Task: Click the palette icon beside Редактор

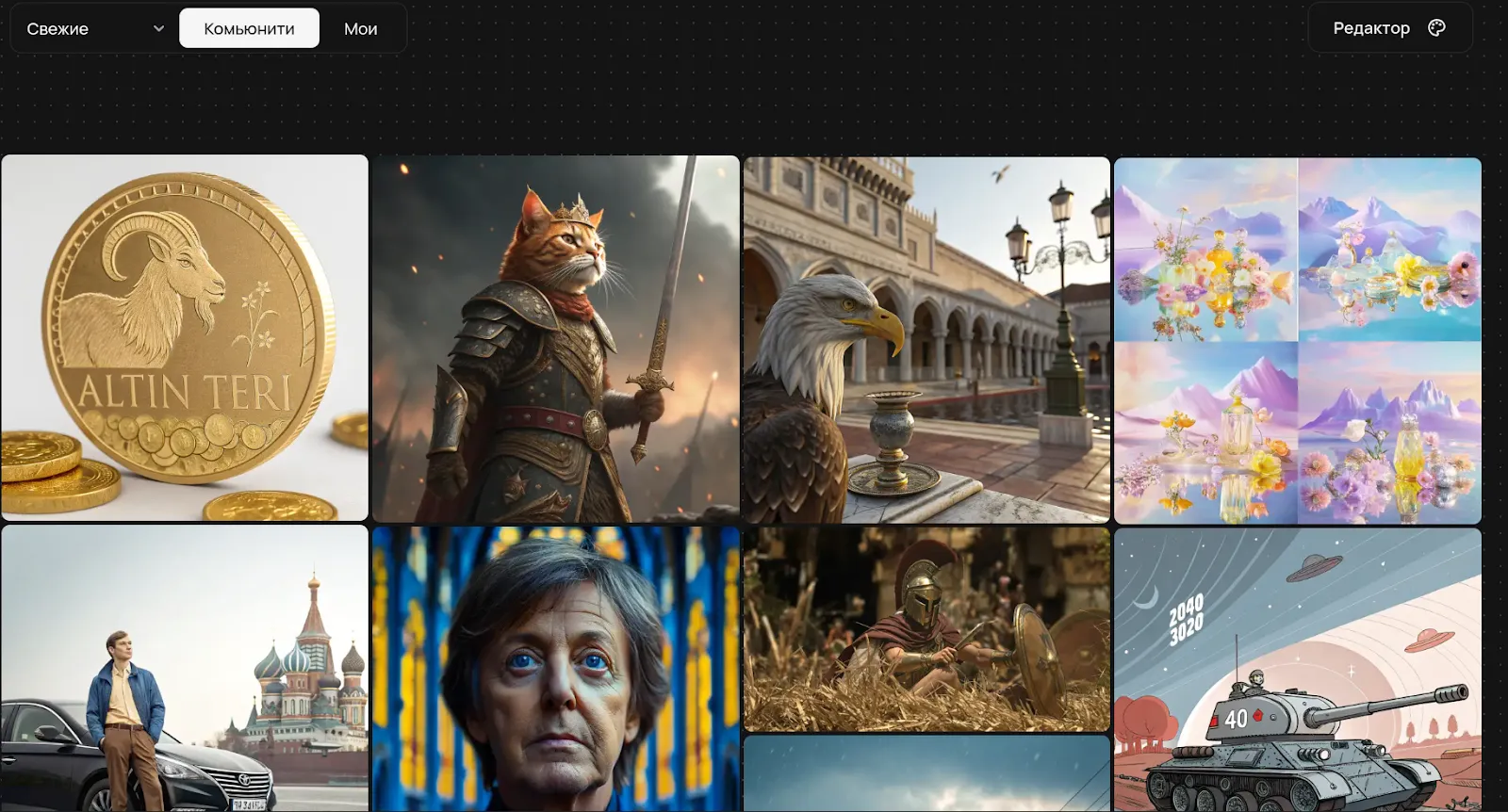Action: pyautogui.click(x=1436, y=27)
